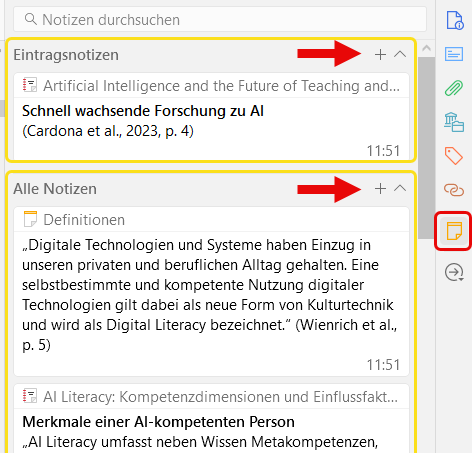Open the Abstract pane icon
472x453 pixels.
coord(454,54)
